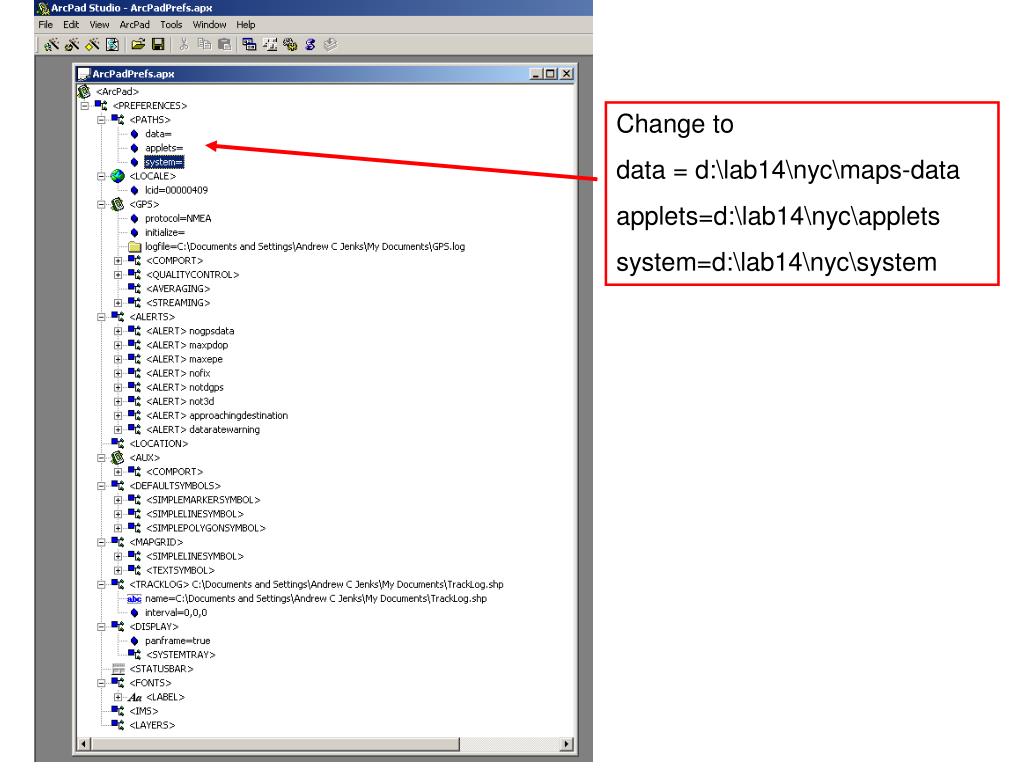
Task: Expand the STREAMING node
Action: pyautogui.click(x=118, y=303)
